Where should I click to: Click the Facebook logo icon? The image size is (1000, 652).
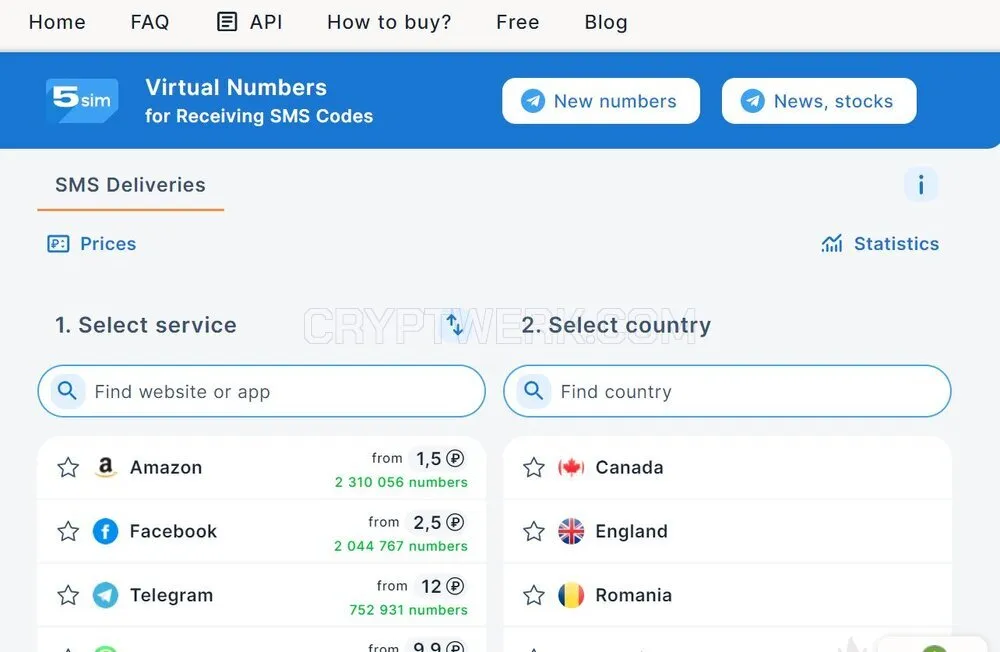point(105,531)
